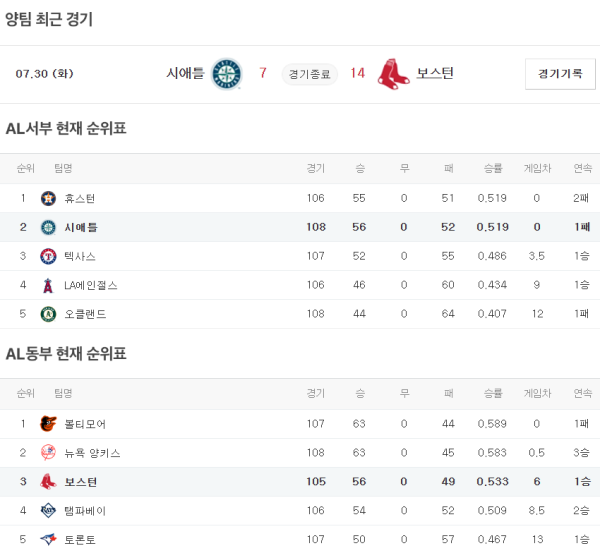Open the 경기기록 game record button
The width and height of the screenshot is (600, 553).
coord(559,74)
